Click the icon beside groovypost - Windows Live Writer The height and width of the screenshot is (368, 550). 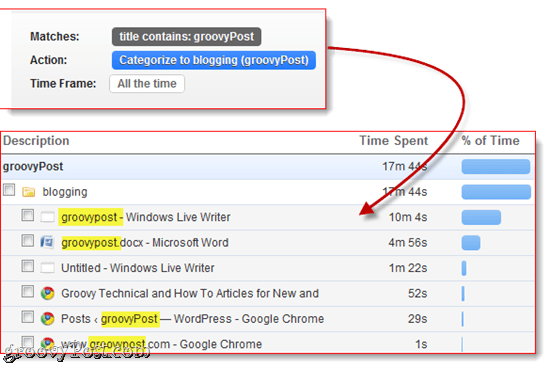pyautogui.click(x=47, y=217)
